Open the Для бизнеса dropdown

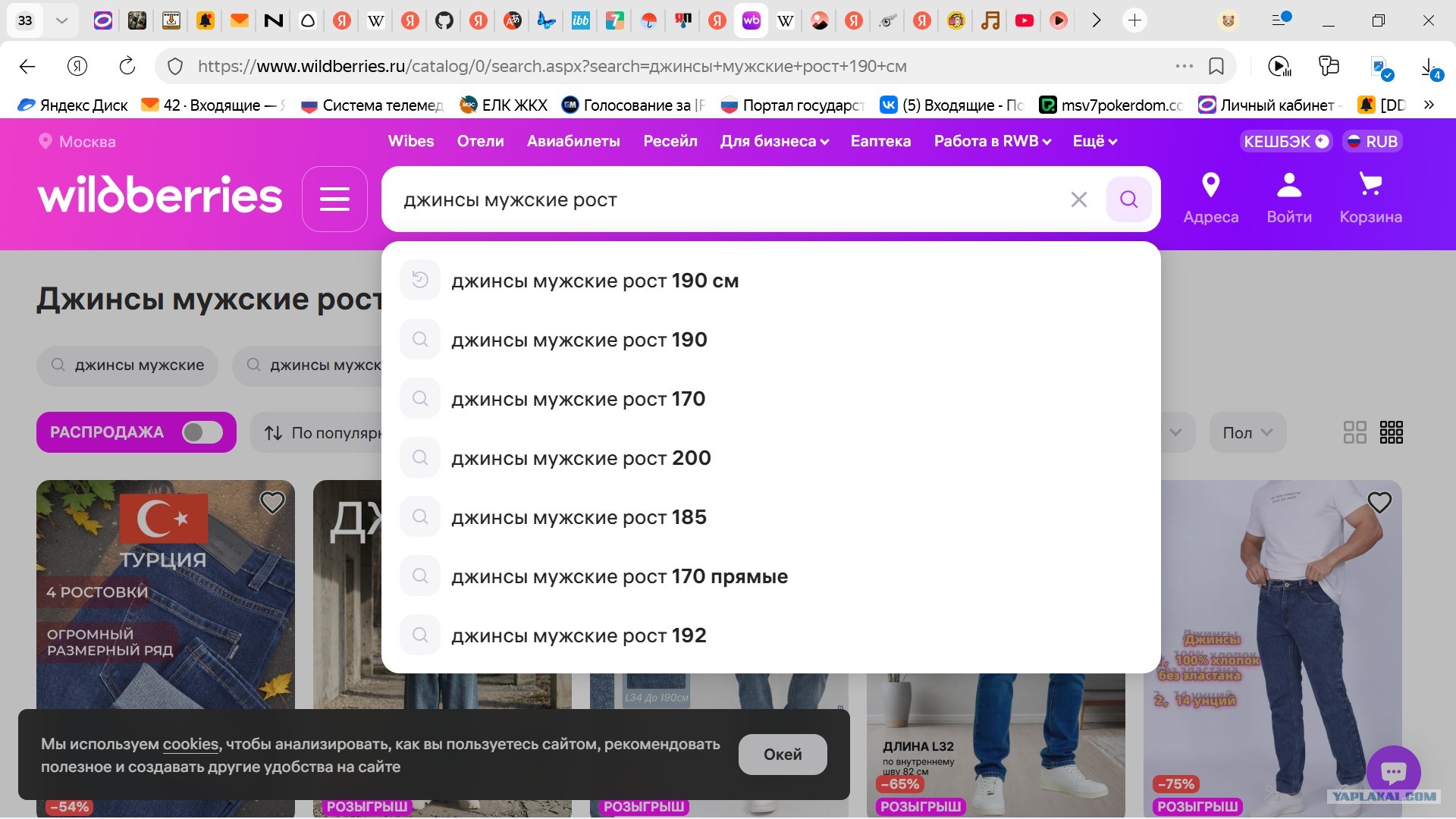point(774,142)
